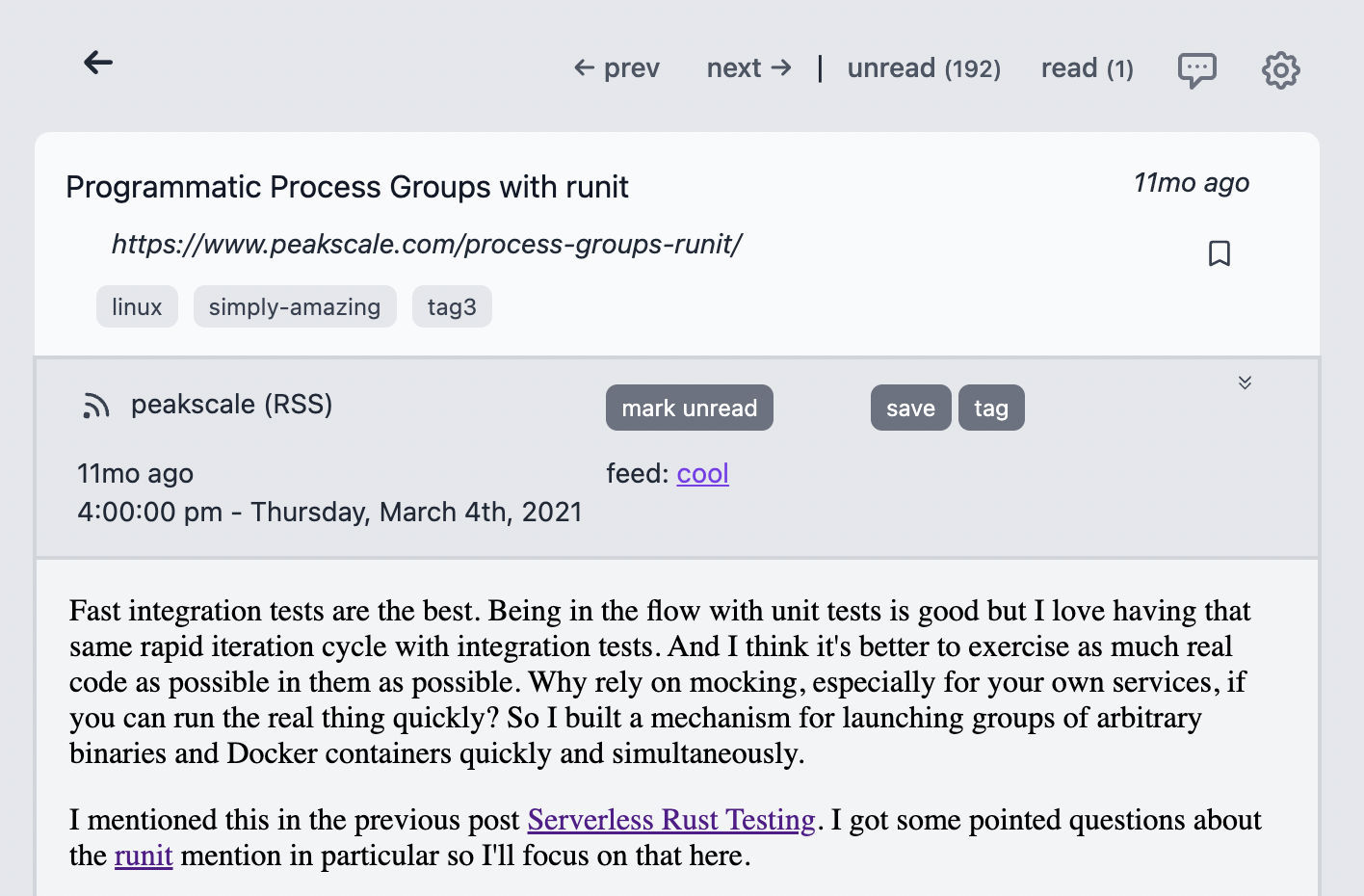
Task: Open the cool feed link
Action: [703, 473]
